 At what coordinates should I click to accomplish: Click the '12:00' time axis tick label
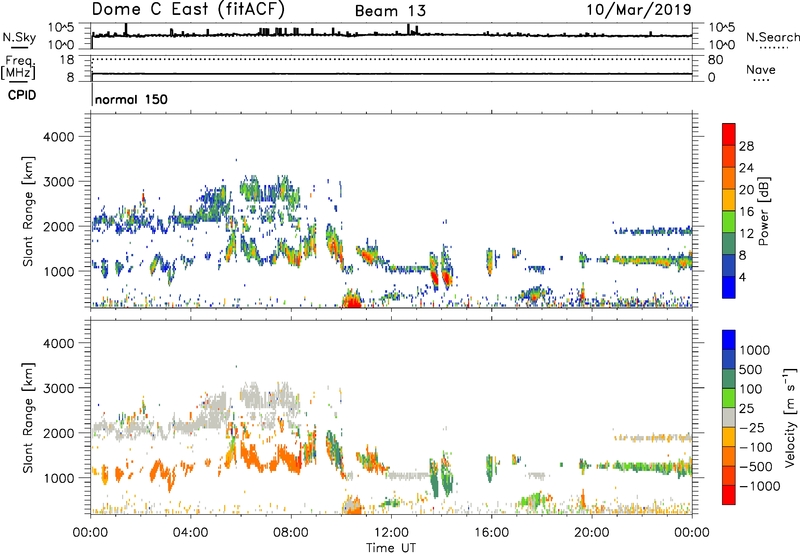(391, 533)
